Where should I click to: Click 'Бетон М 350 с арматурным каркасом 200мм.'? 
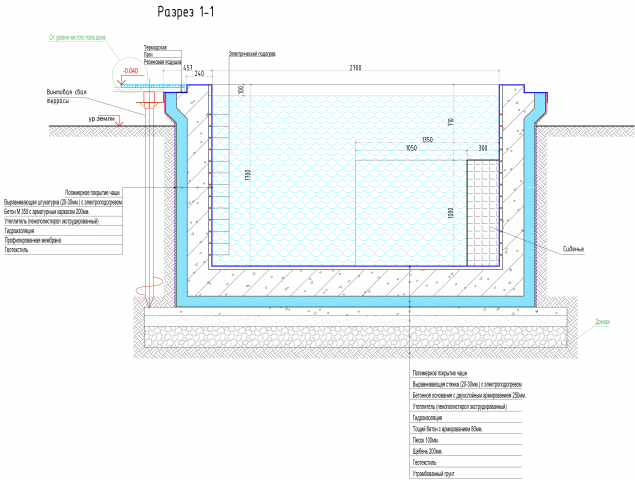tap(47, 212)
